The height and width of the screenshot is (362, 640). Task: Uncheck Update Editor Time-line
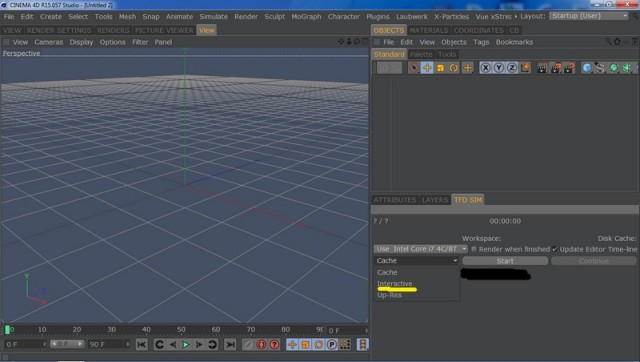555,249
